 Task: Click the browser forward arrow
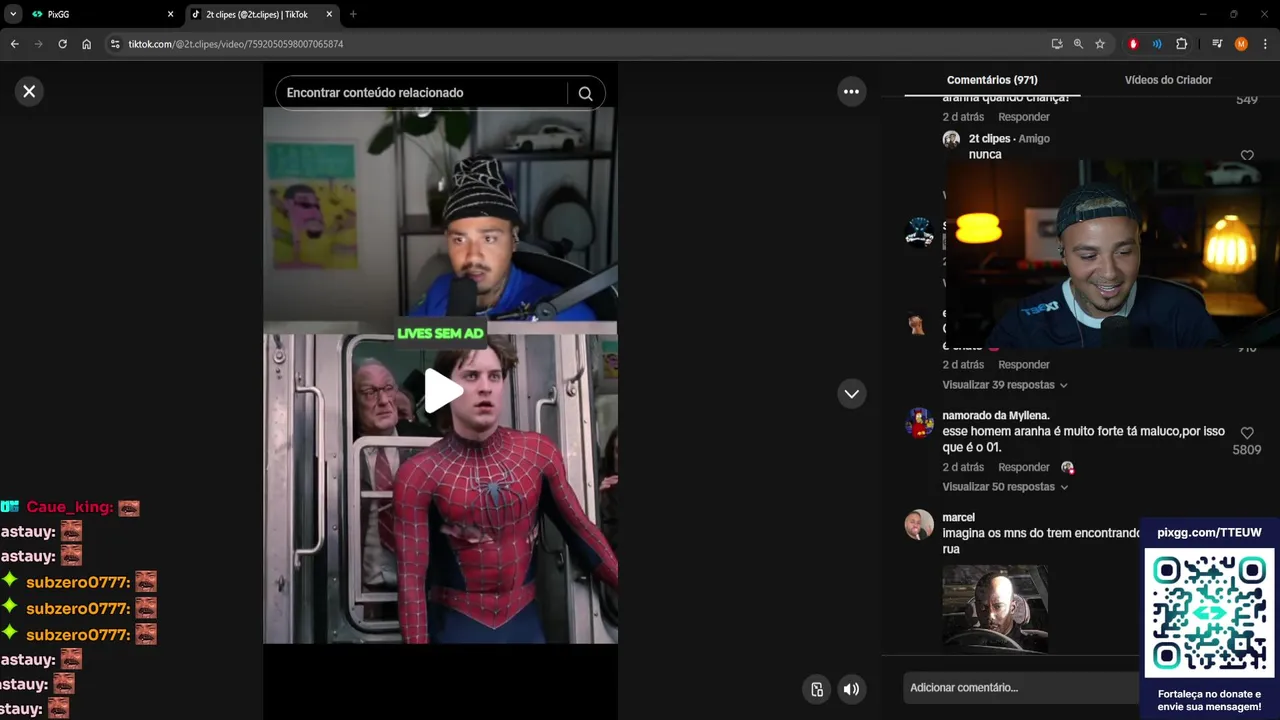[x=38, y=44]
